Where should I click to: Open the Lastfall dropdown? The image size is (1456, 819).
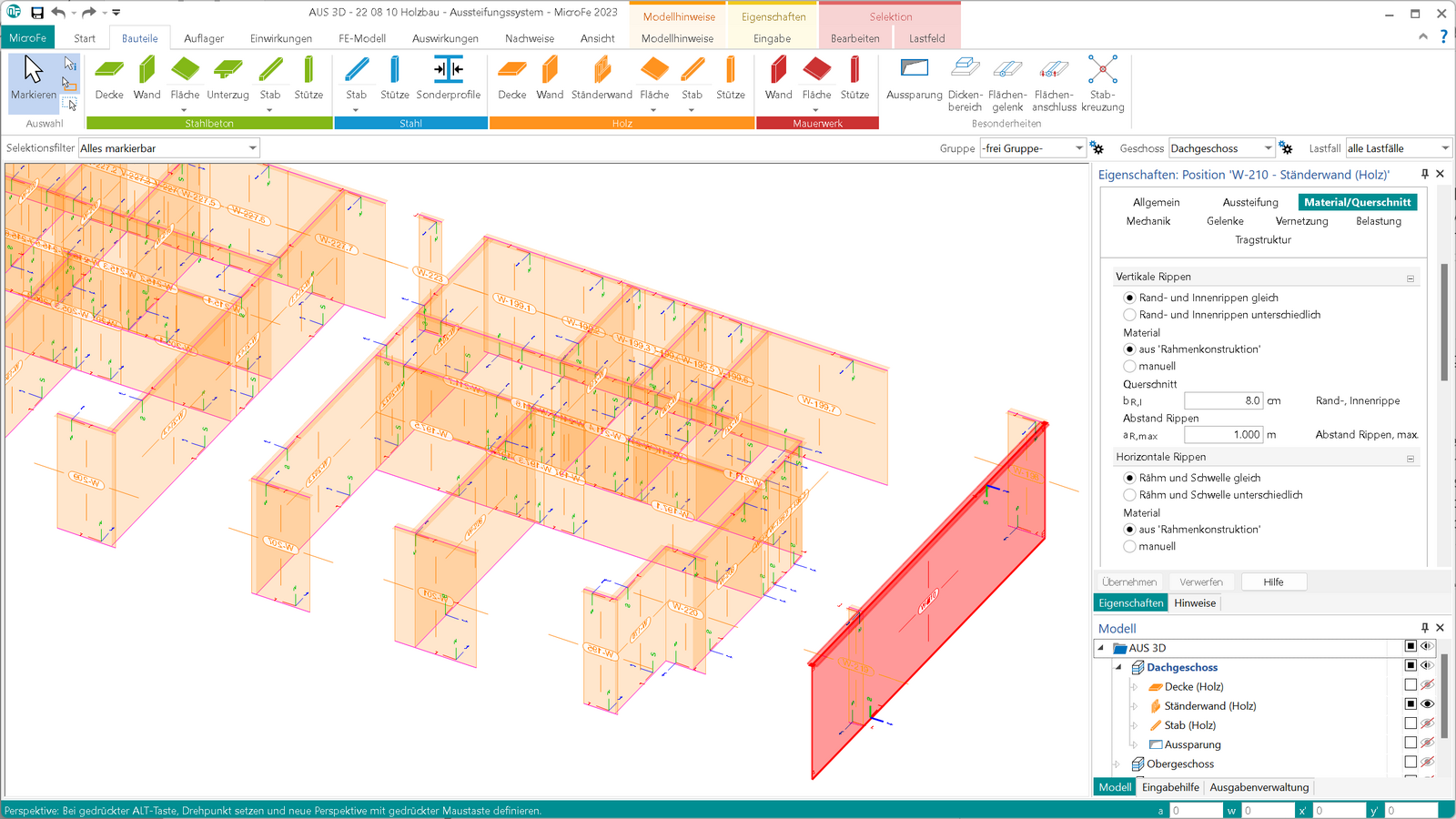(1399, 148)
